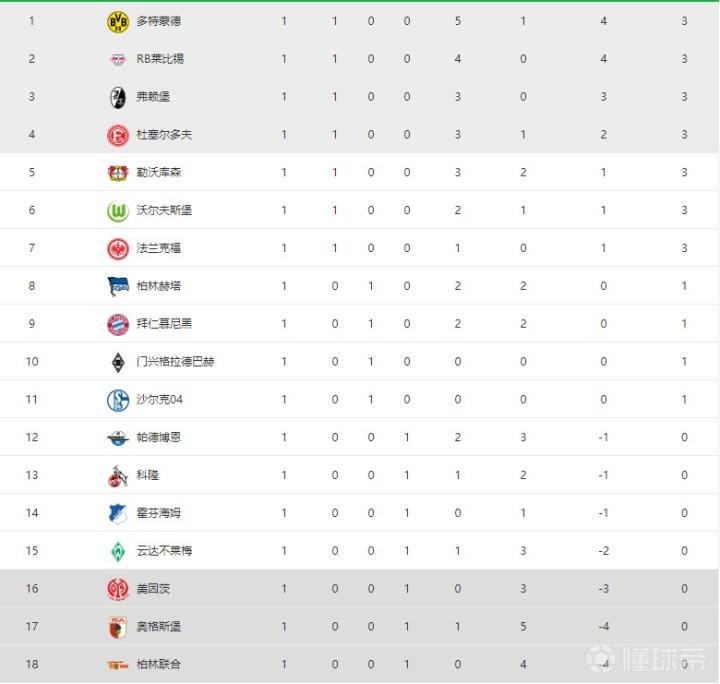Open team name 柏林联合
The width and height of the screenshot is (720, 684).
(159, 664)
